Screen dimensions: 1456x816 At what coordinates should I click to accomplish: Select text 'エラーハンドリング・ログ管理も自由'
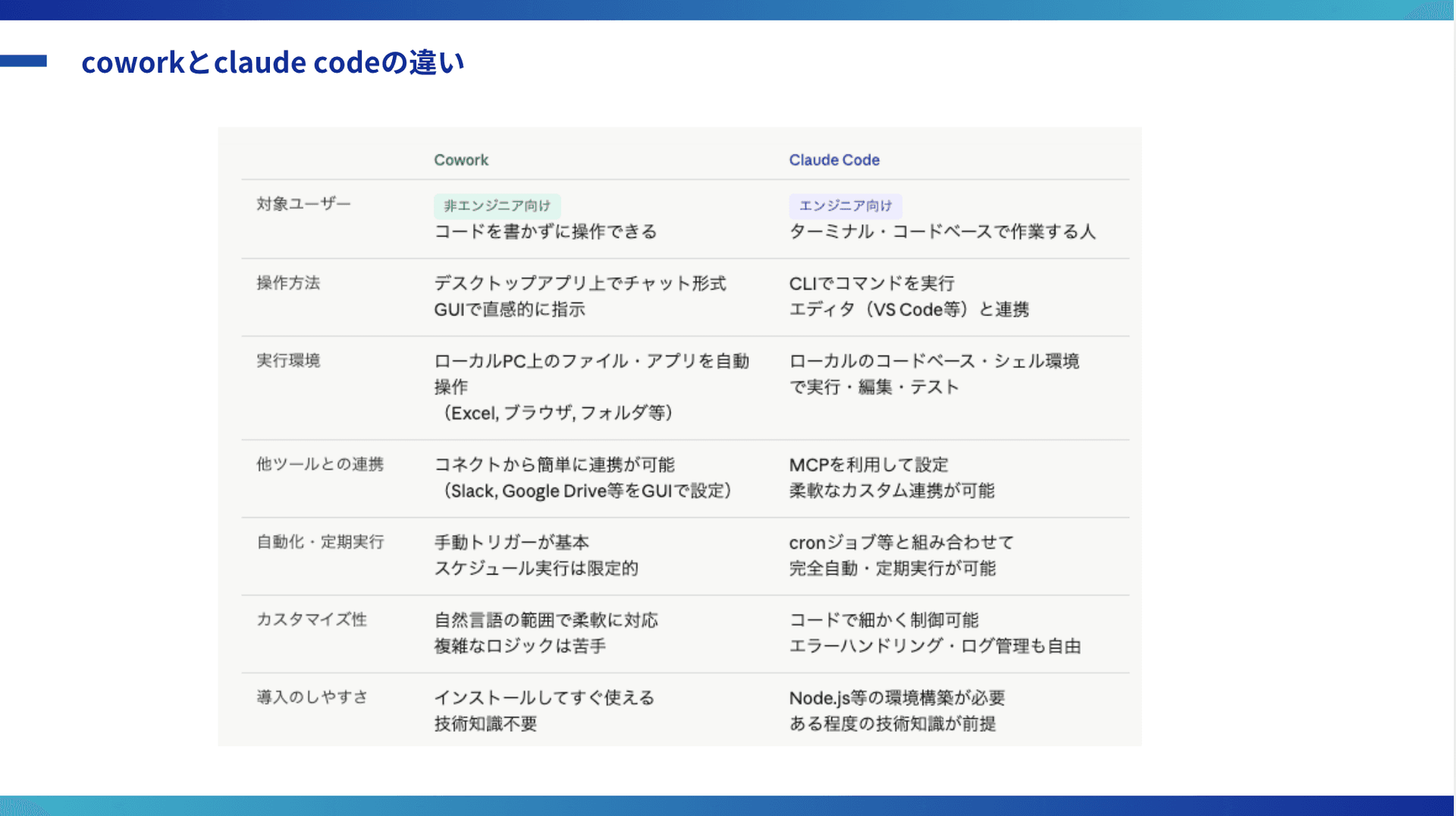[935, 646]
